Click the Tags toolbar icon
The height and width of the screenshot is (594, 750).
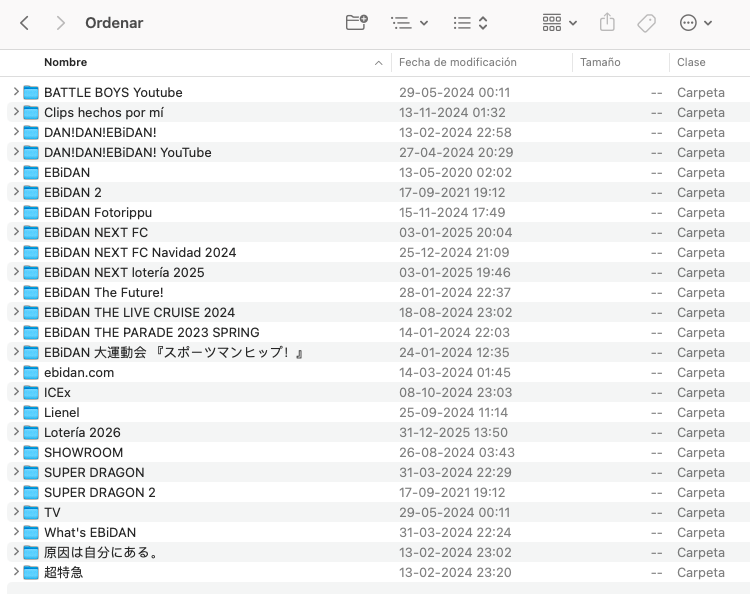pos(646,22)
